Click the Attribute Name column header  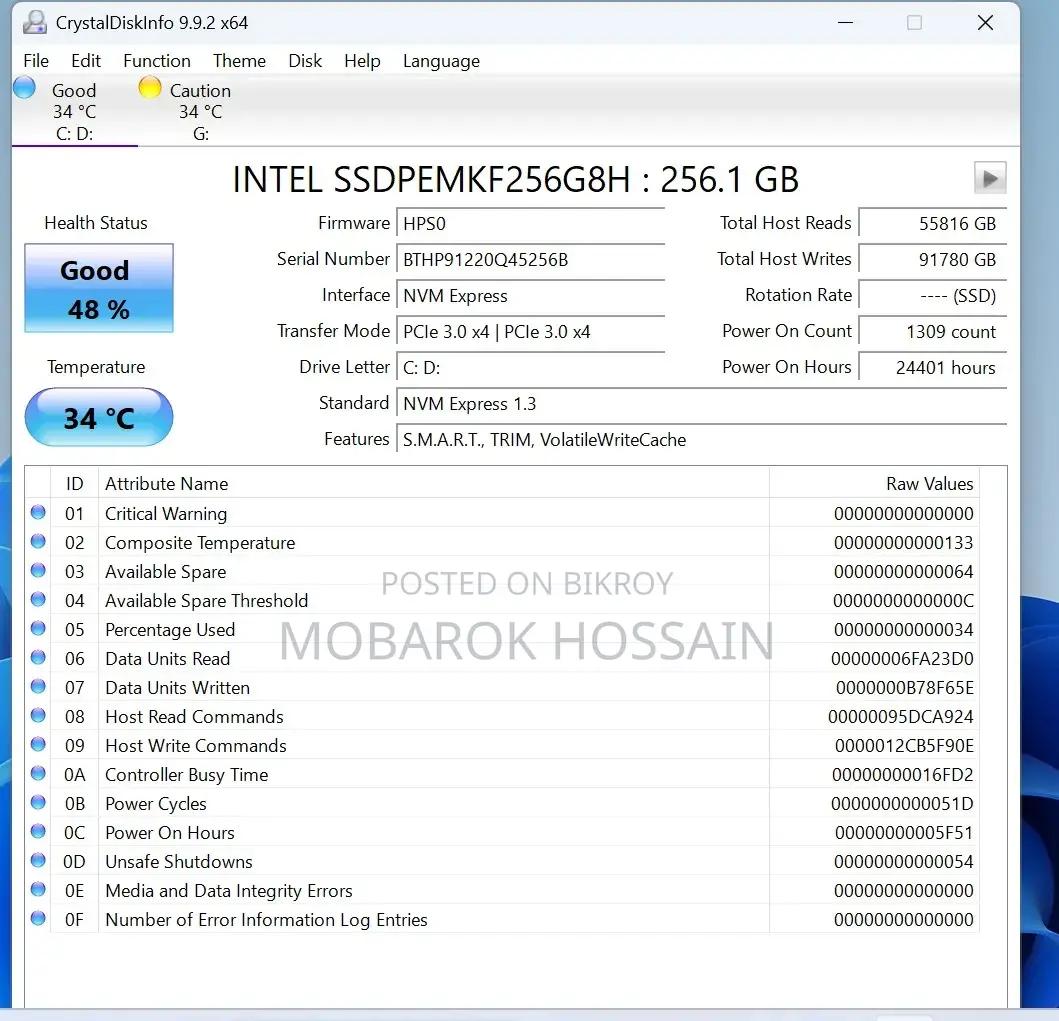pos(434,483)
